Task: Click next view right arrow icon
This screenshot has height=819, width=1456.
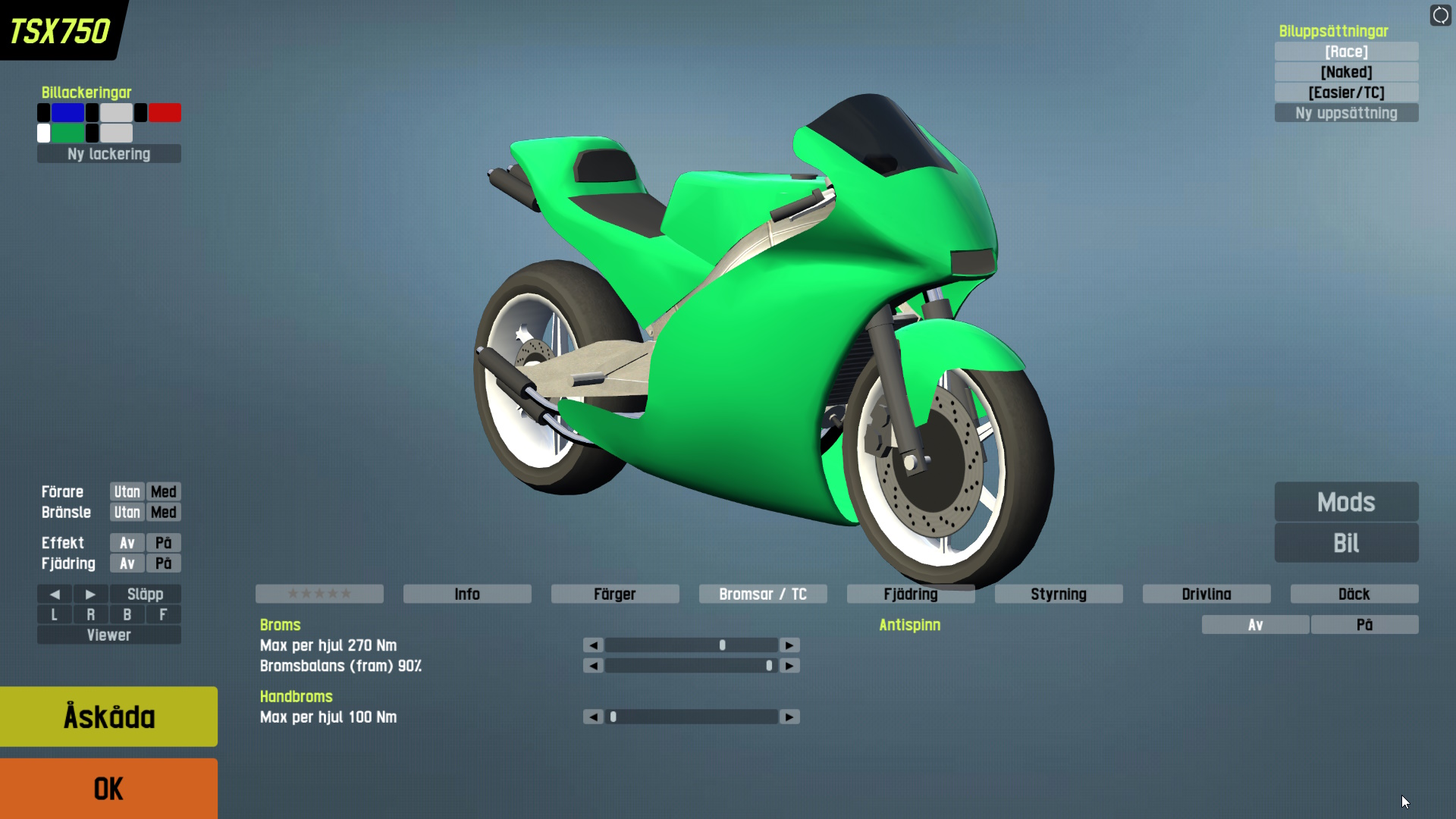Action: click(x=90, y=594)
